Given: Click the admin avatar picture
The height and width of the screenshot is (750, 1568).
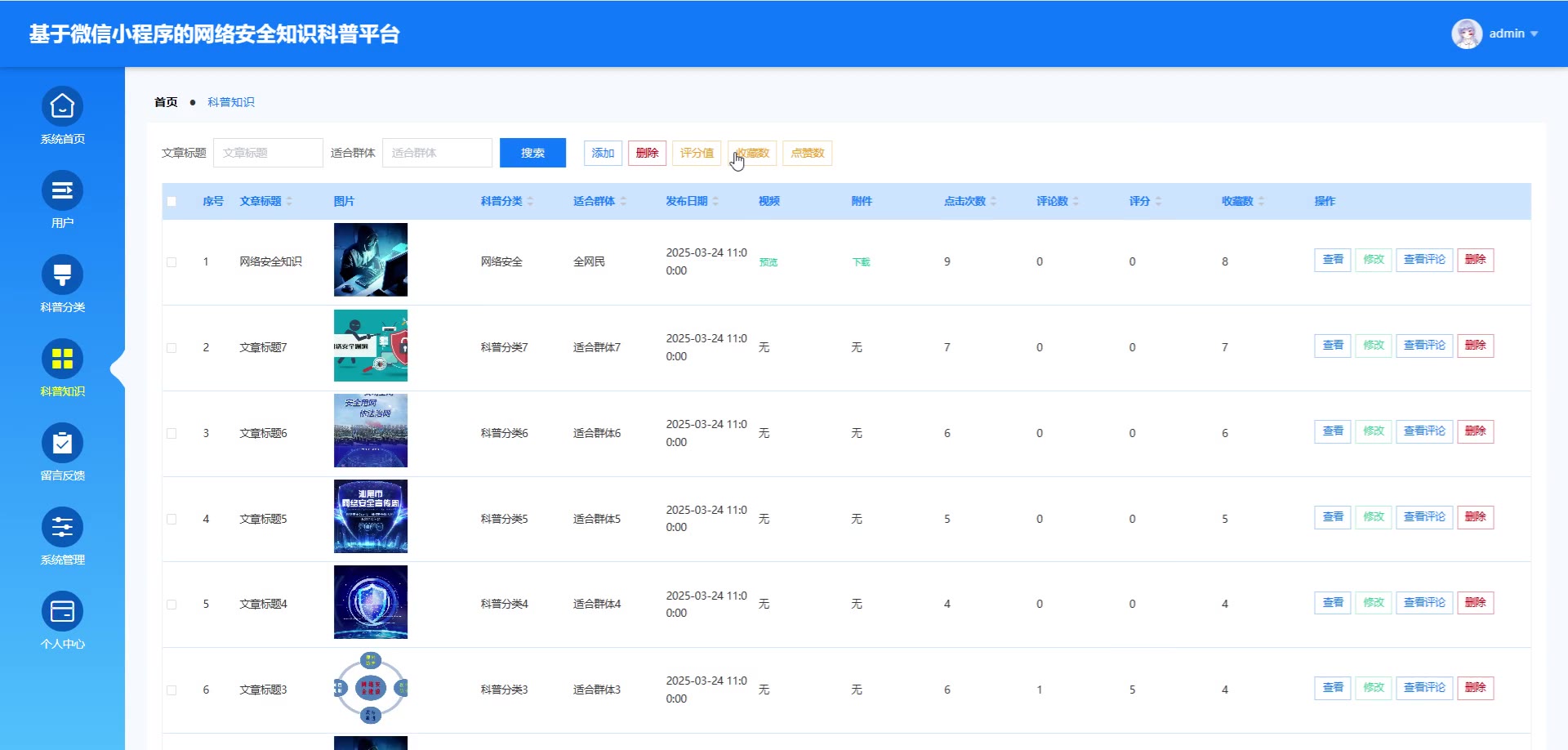Looking at the screenshot, I should 1466,33.
